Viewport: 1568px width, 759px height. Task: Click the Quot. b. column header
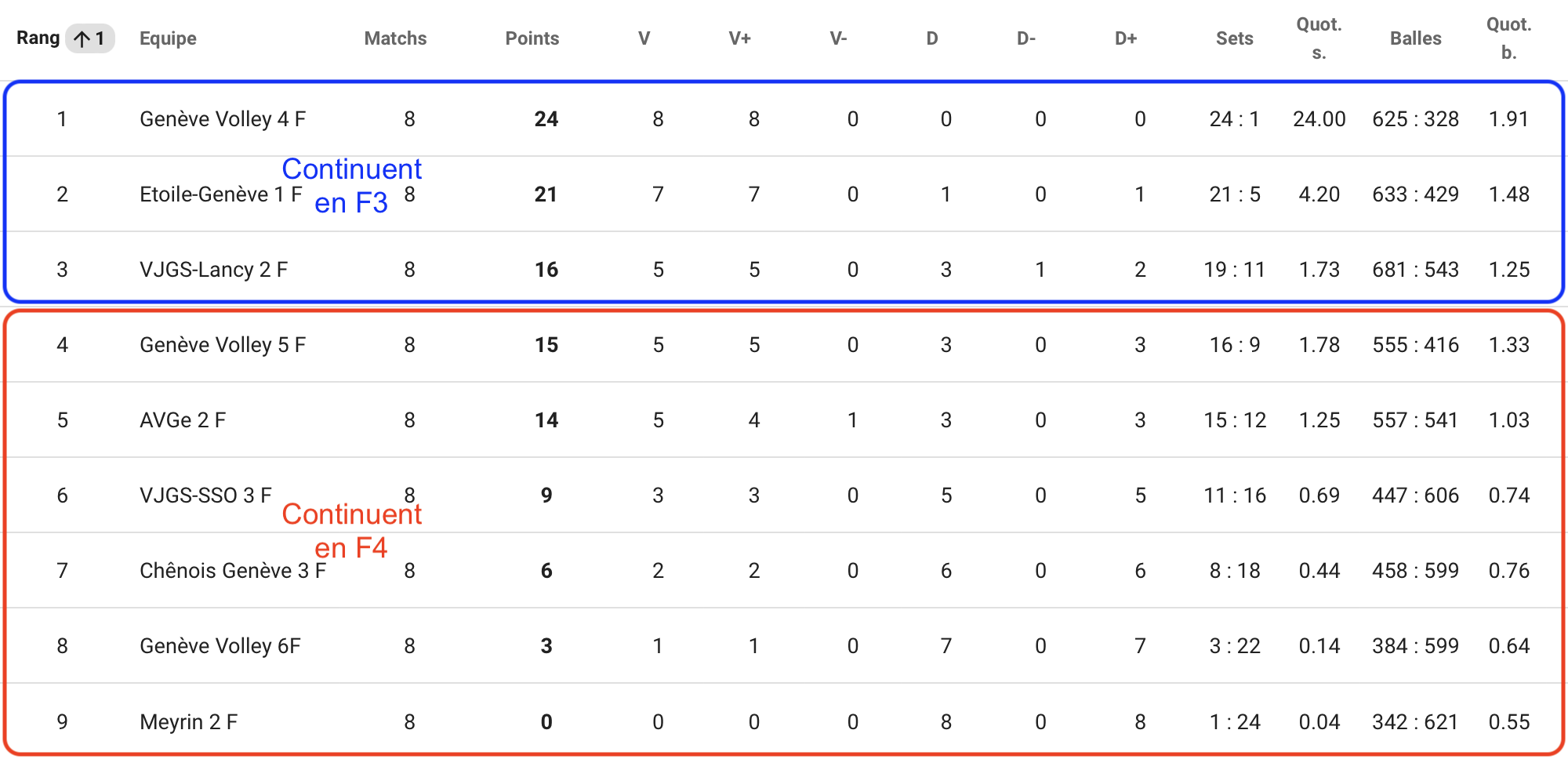coord(1508,38)
